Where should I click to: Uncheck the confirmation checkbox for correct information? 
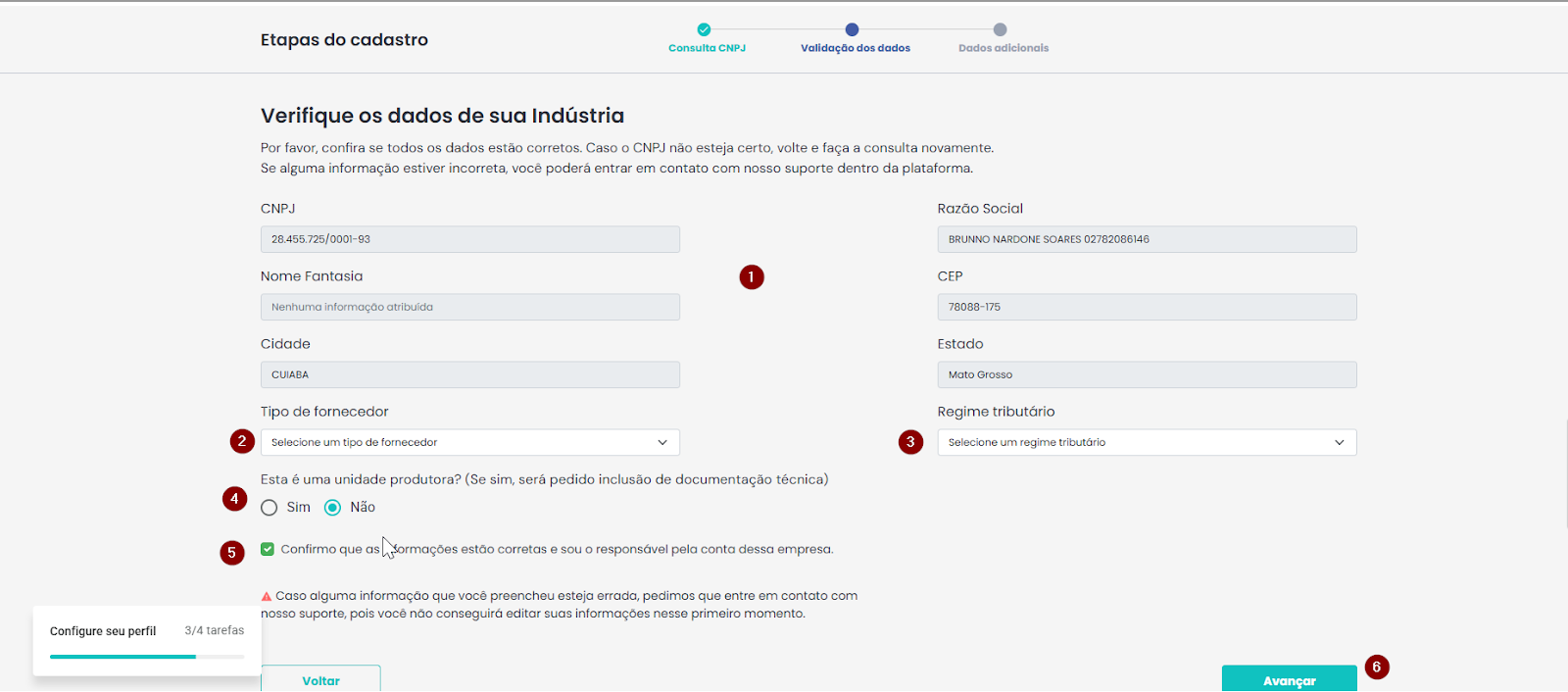(268, 549)
